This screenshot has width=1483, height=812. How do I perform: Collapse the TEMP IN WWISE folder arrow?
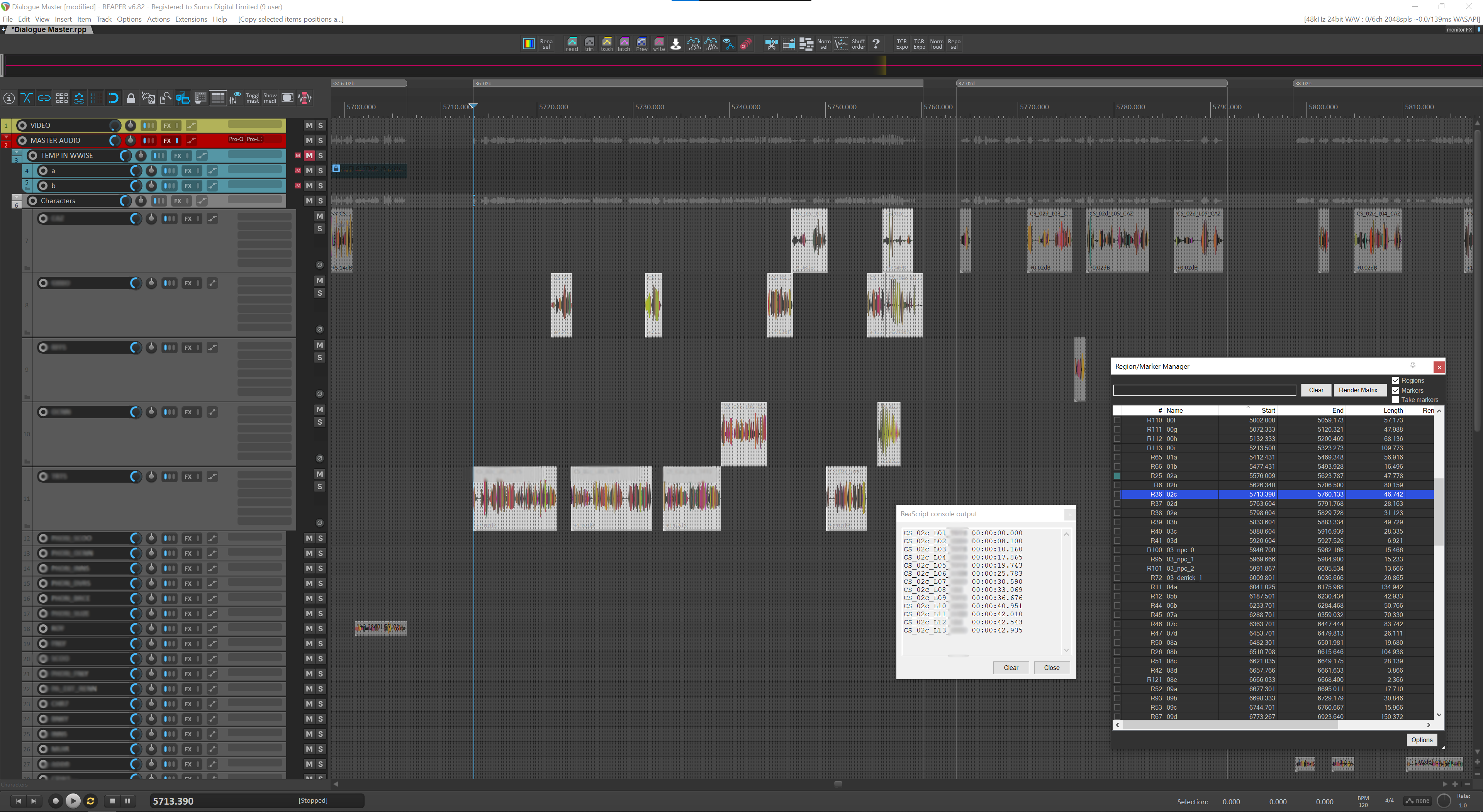click(17, 153)
